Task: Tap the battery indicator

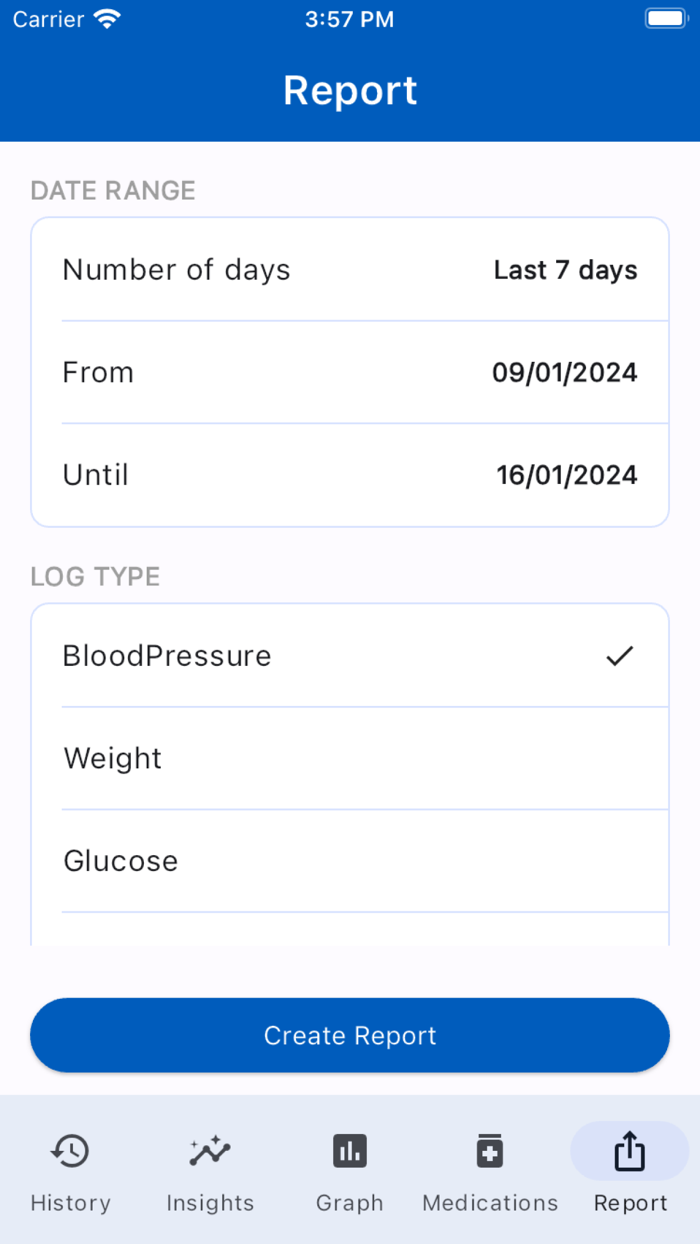Action: pyautogui.click(x=665, y=17)
